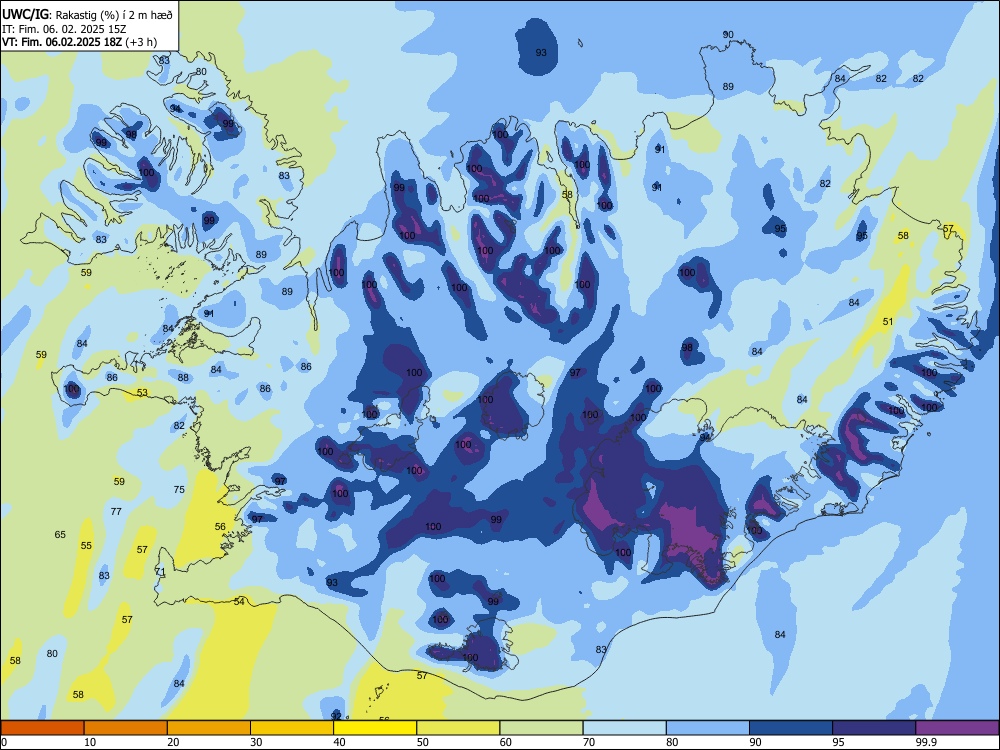Select the 50–60 pale yellow legend swatch
1000x750 pixels.
458,728
